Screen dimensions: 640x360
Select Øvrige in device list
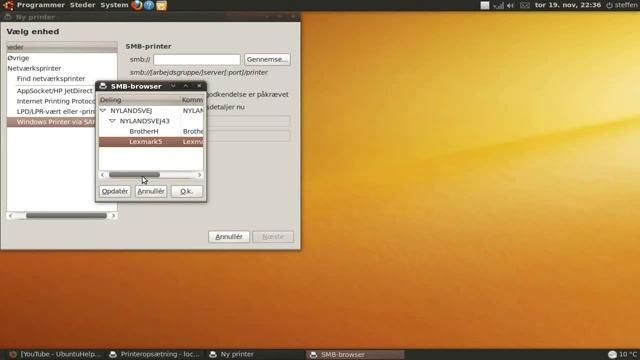click(62, 58)
